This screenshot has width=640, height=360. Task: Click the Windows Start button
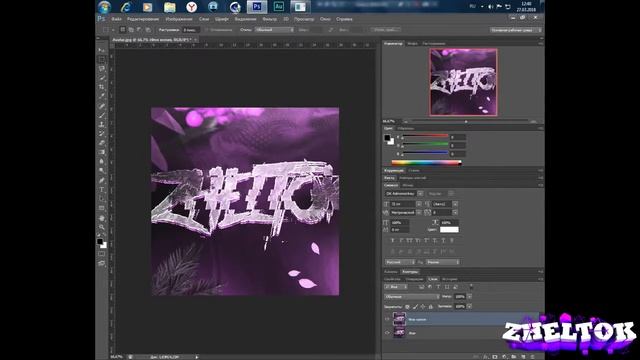[104, 7]
